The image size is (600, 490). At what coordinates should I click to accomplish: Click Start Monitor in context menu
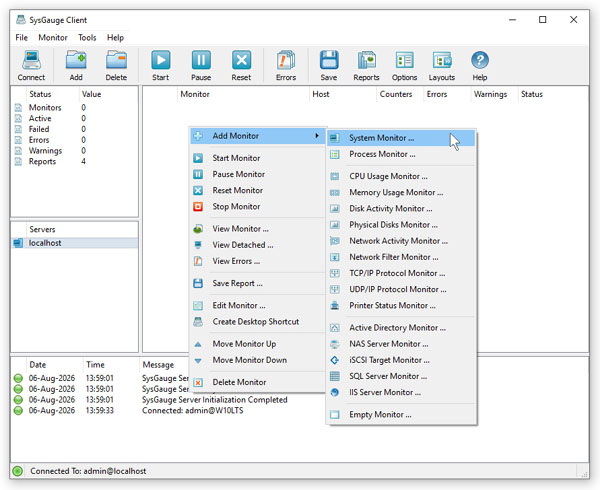(x=258, y=158)
